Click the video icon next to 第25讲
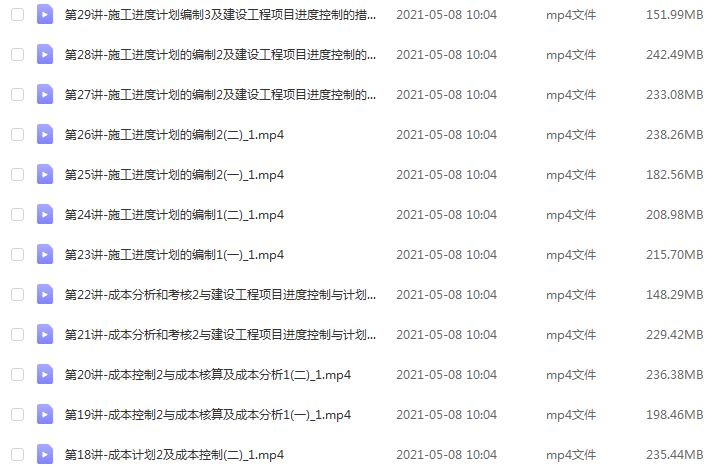Viewport: 721px width, 468px height. tap(45, 175)
